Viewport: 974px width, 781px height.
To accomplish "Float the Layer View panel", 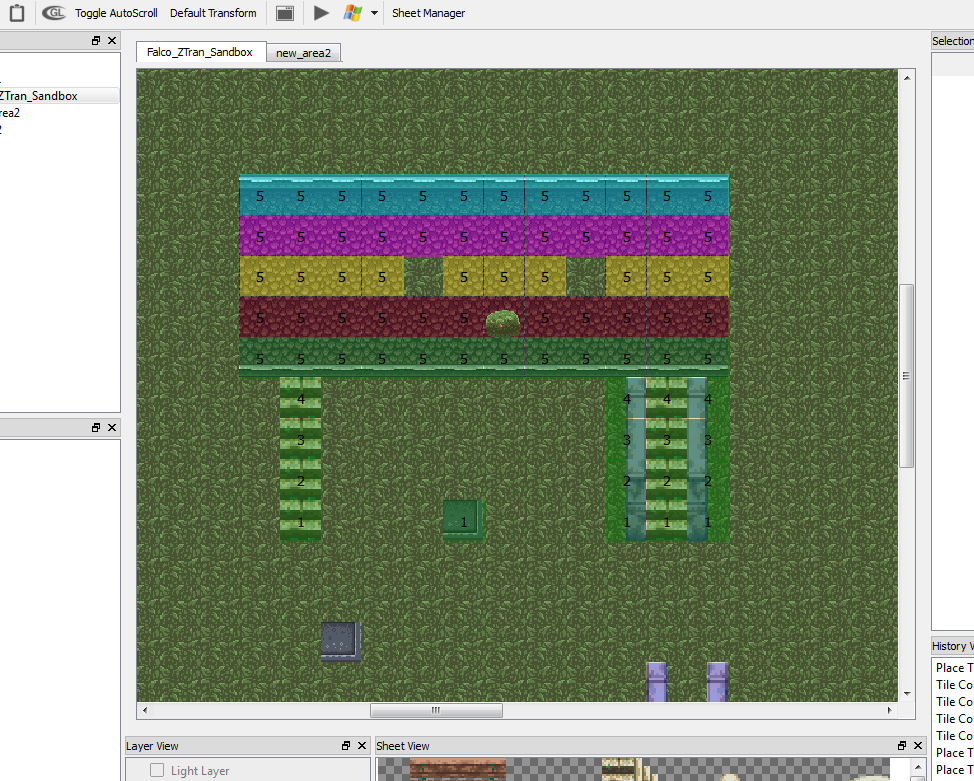I will [346, 746].
